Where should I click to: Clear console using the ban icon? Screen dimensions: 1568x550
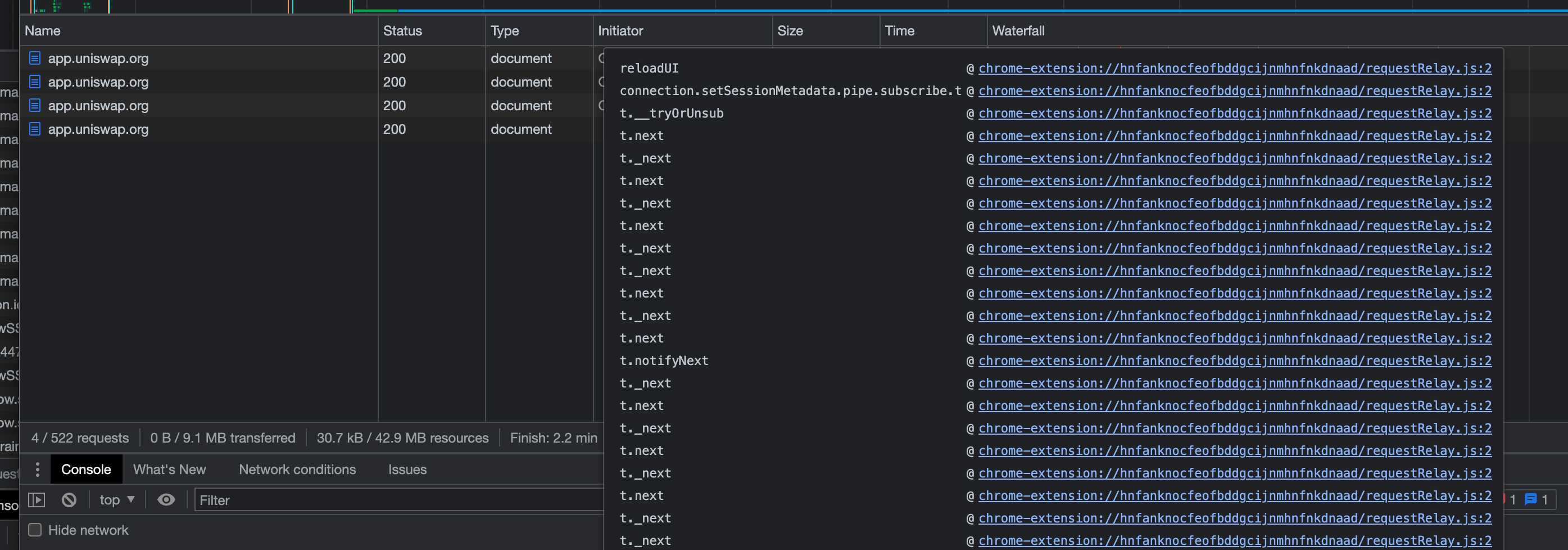tap(69, 499)
